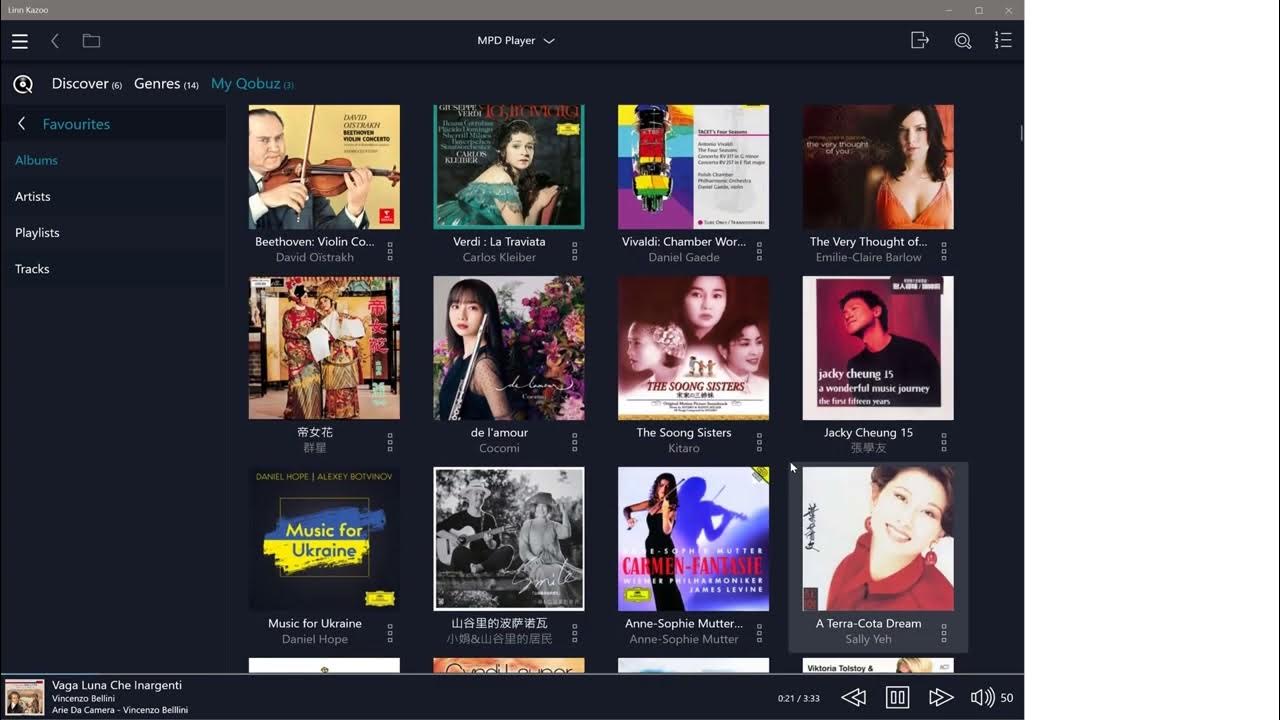The width and height of the screenshot is (1280, 720).
Task: Open the 帝女花 album cover
Action: [324, 348]
